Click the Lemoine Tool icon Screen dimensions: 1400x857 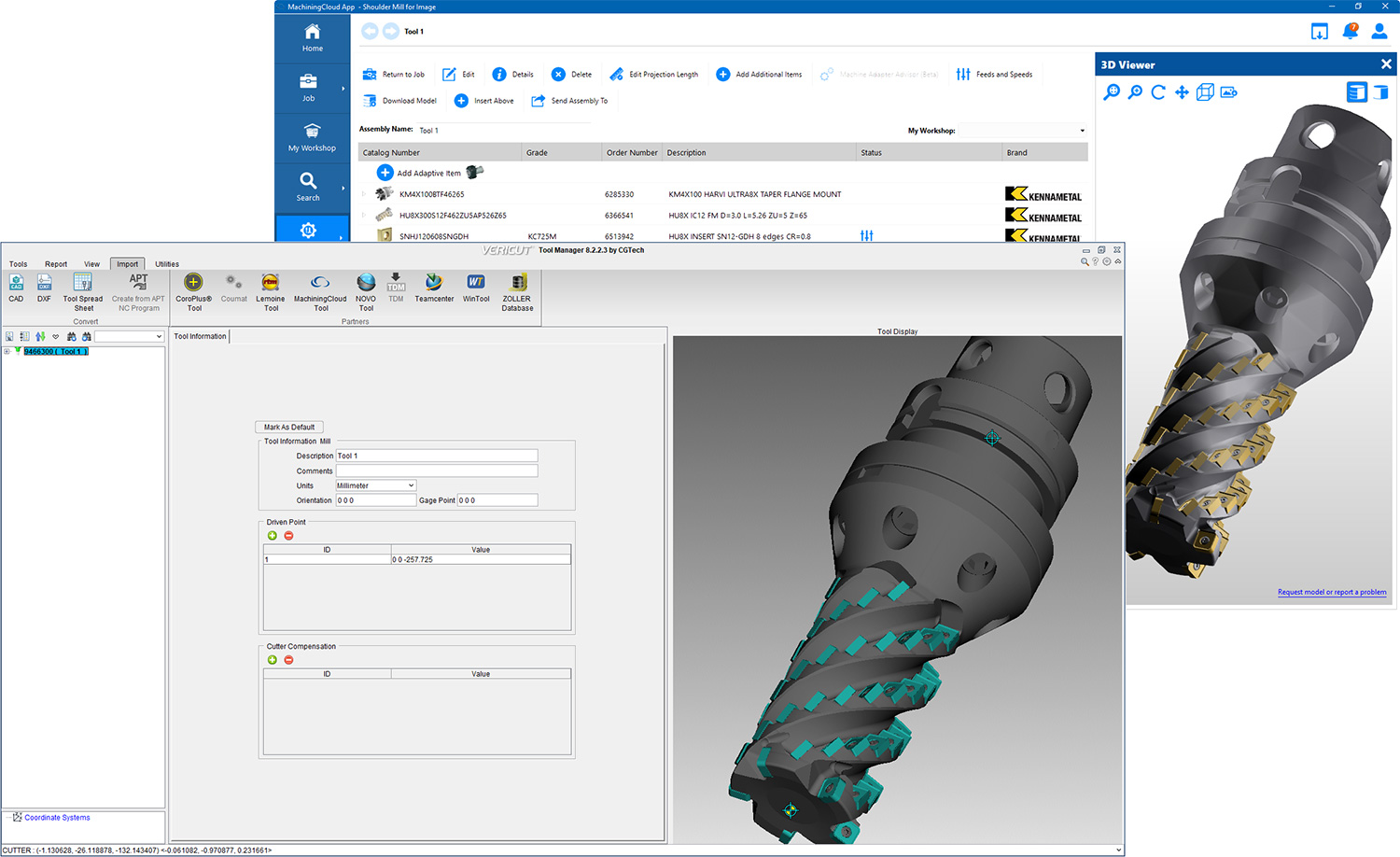coord(271,283)
